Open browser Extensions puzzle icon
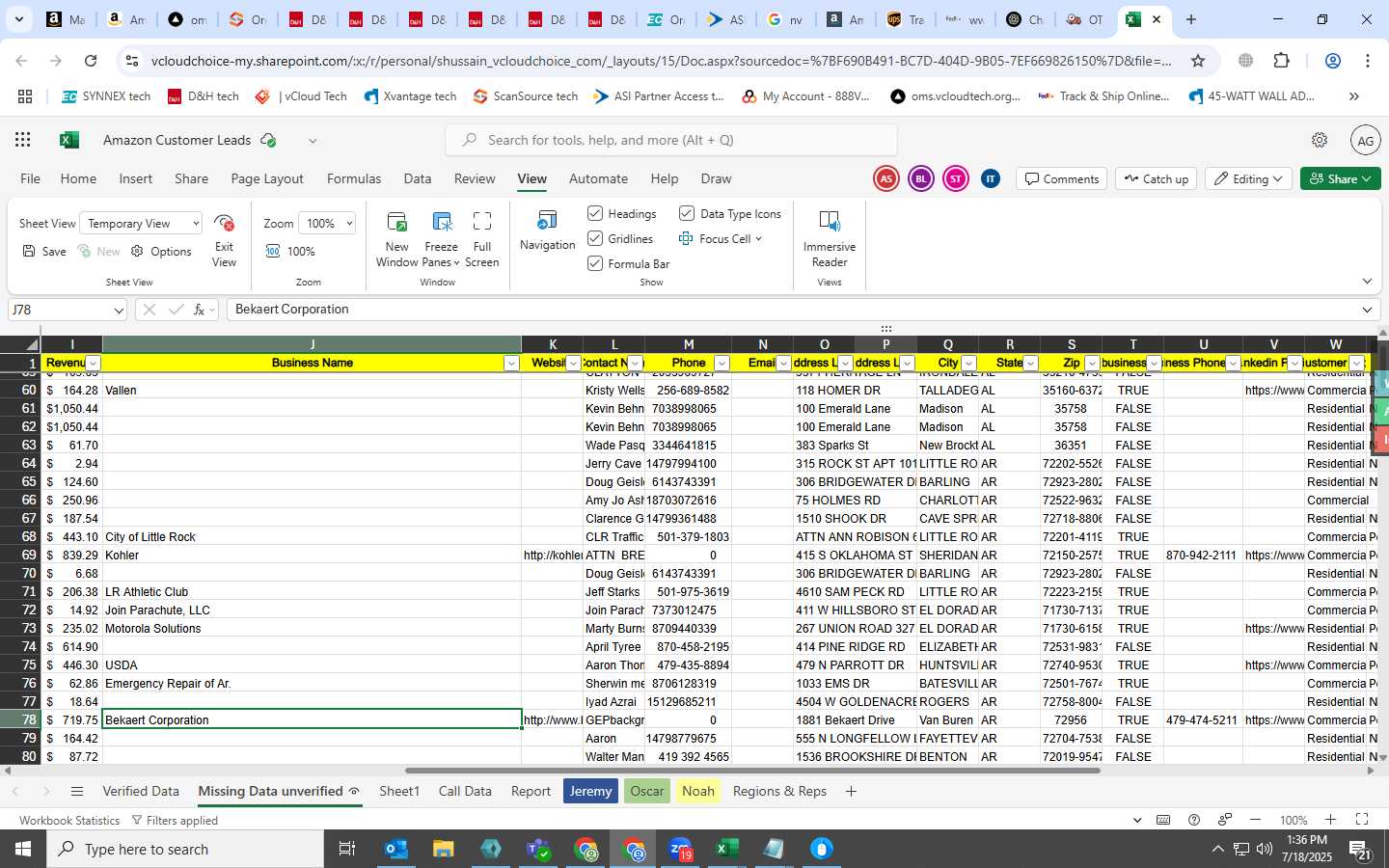The width and height of the screenshot is (1389, 868). pos(1281,61)
